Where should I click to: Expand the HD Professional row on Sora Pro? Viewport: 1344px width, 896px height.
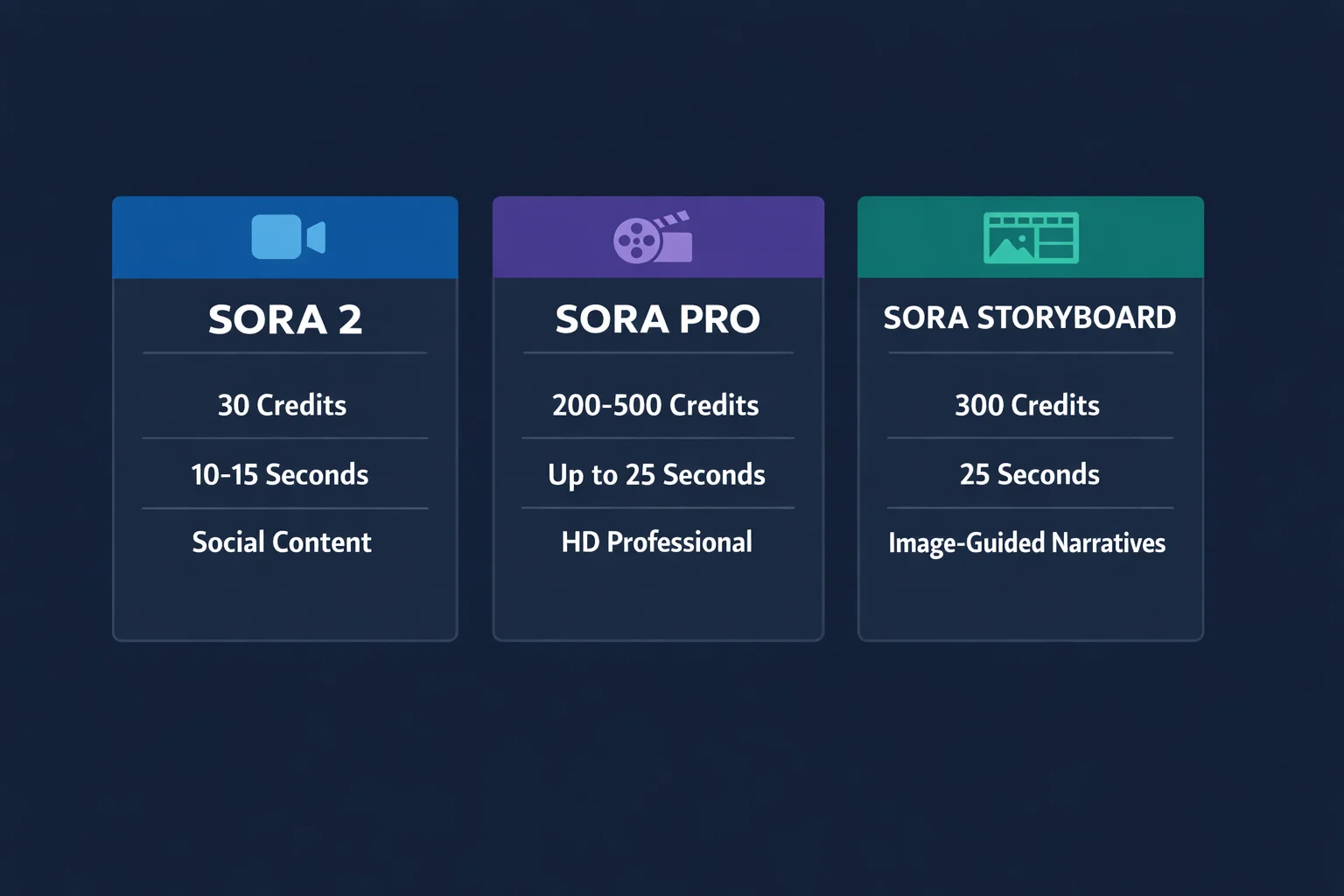656,542
